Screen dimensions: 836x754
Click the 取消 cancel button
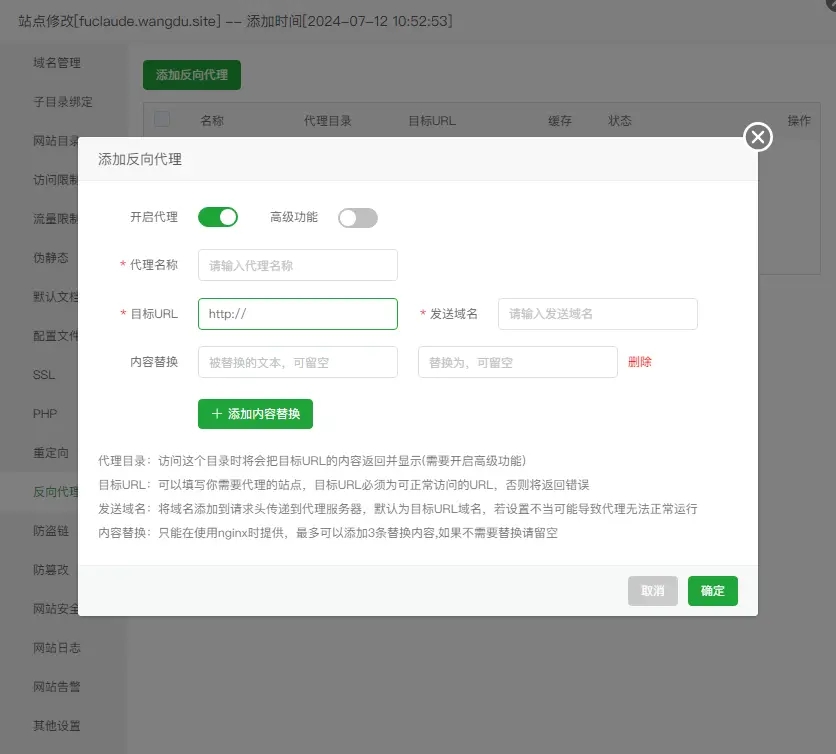coord(652,591)
